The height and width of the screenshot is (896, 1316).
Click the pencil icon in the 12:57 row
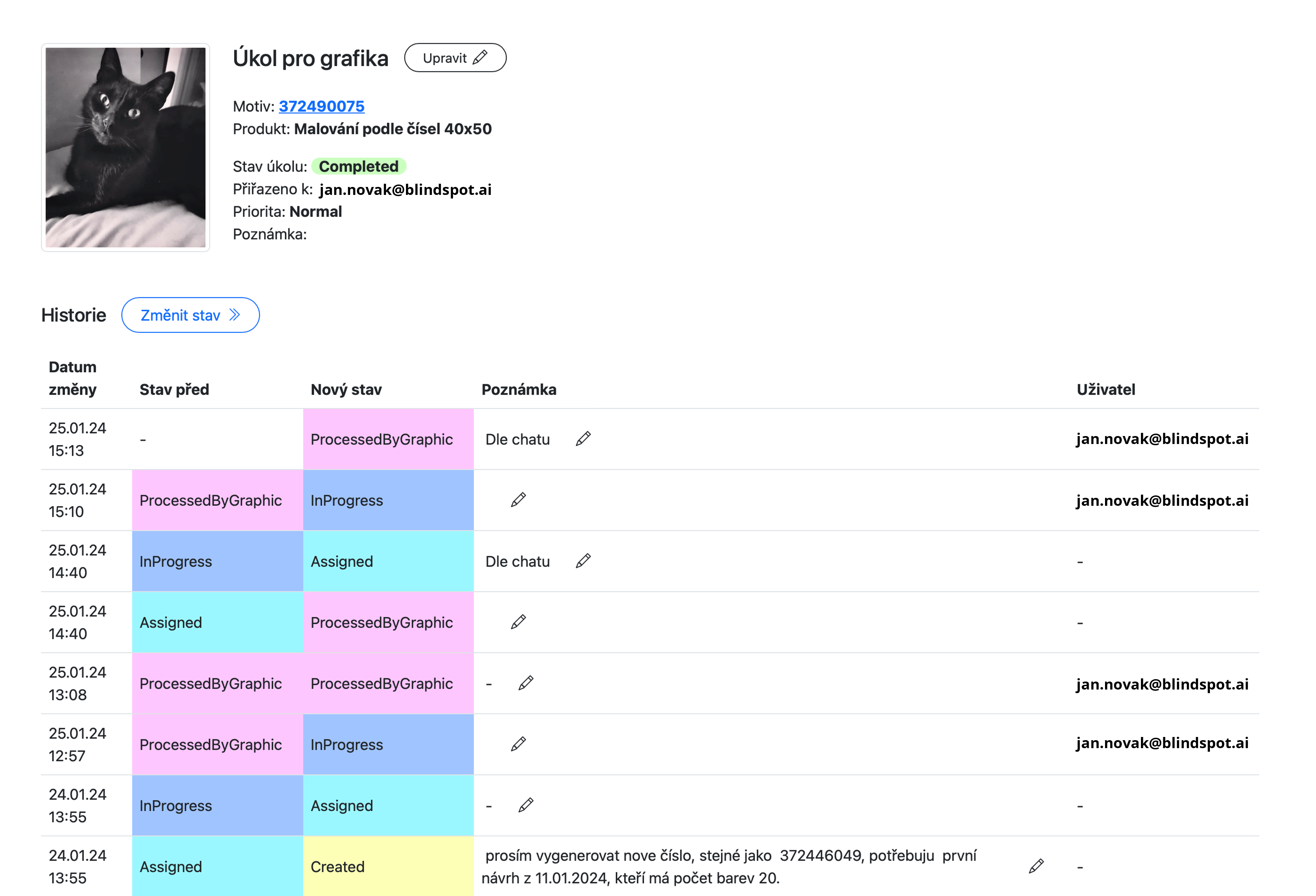tap(518, 745)
